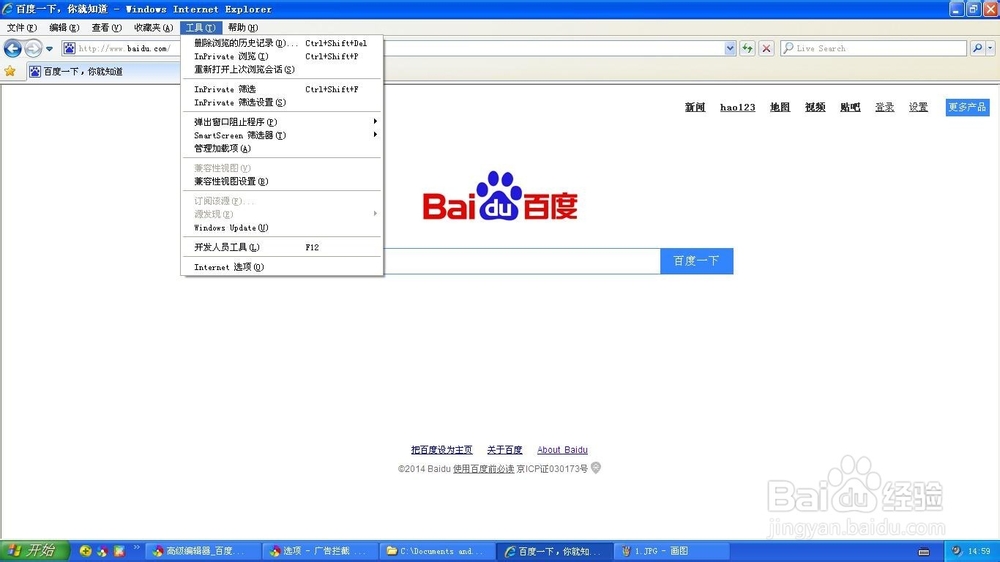Screen dimensions: 1000x562
Task: Click the 把百度设为主页 link
Action: pyautogui.click(x=441, y=450)
